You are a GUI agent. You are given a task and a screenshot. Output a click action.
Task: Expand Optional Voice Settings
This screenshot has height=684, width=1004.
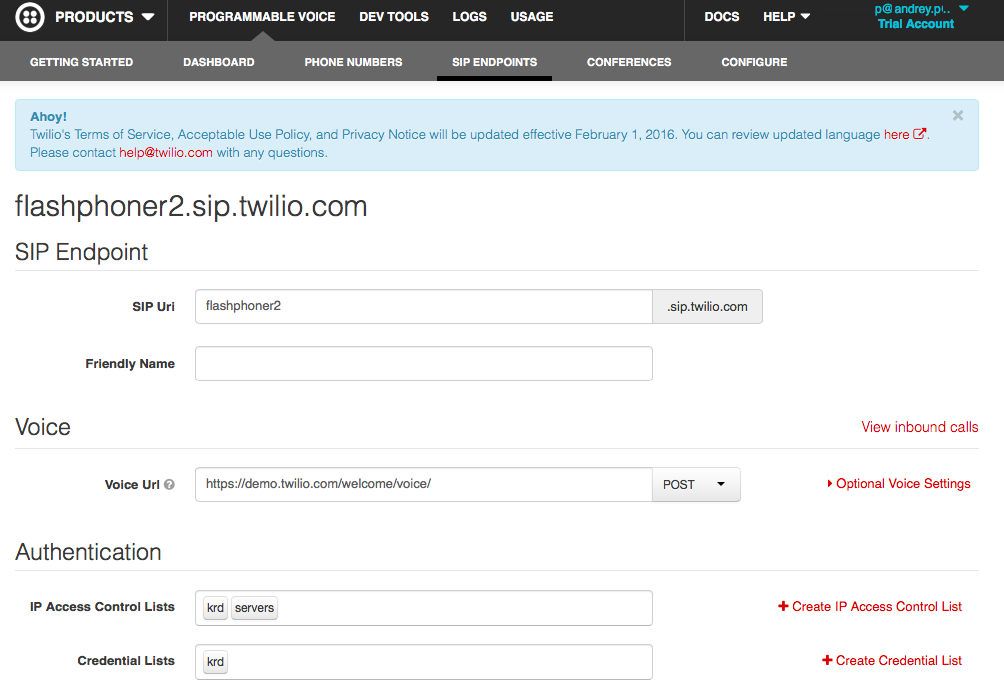point(898,484)
